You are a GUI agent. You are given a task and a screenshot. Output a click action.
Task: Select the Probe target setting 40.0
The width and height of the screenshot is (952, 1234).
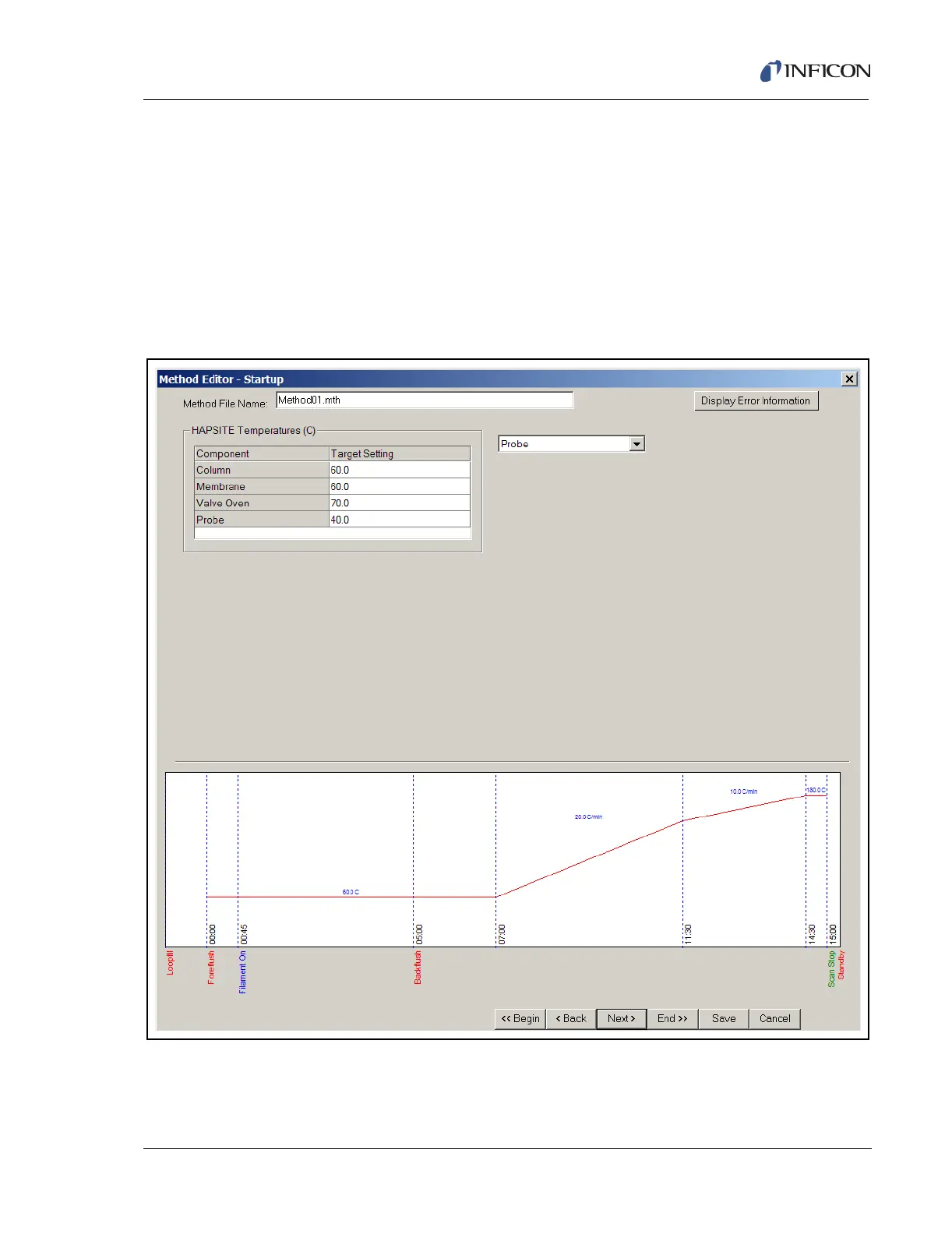click(x=400, y=520)
